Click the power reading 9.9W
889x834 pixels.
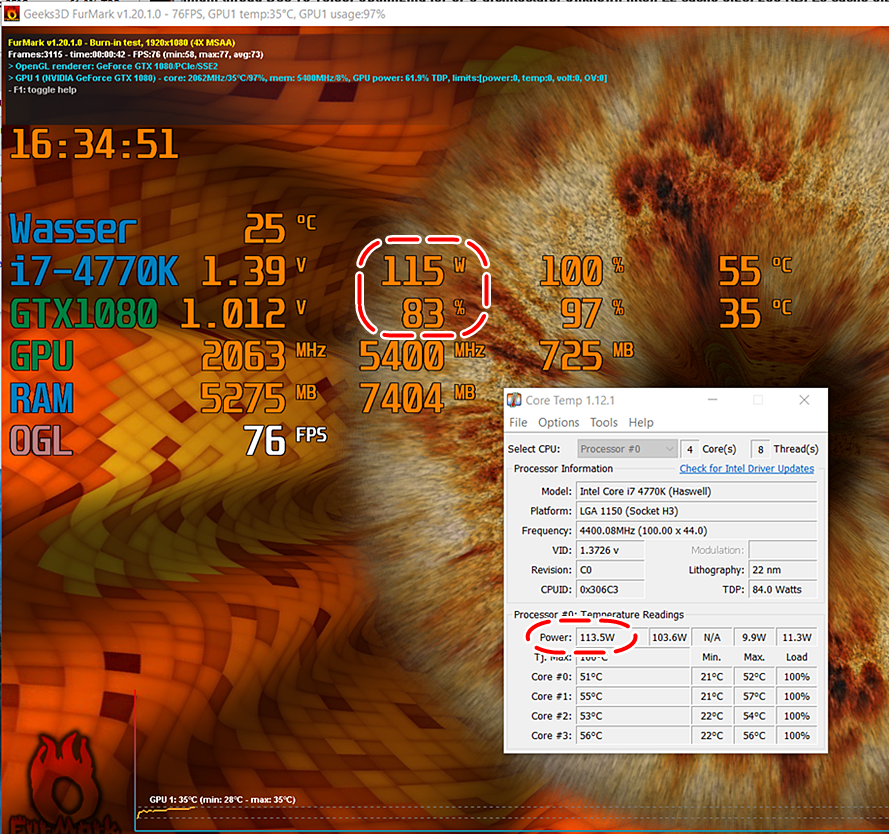click(754, 637)
